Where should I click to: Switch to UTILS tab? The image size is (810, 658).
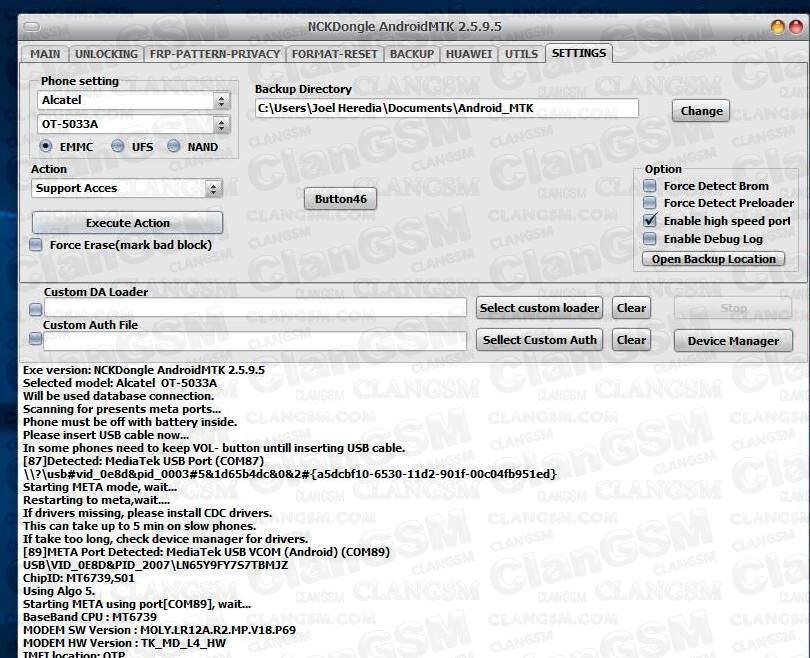click(x=521, y=54)
